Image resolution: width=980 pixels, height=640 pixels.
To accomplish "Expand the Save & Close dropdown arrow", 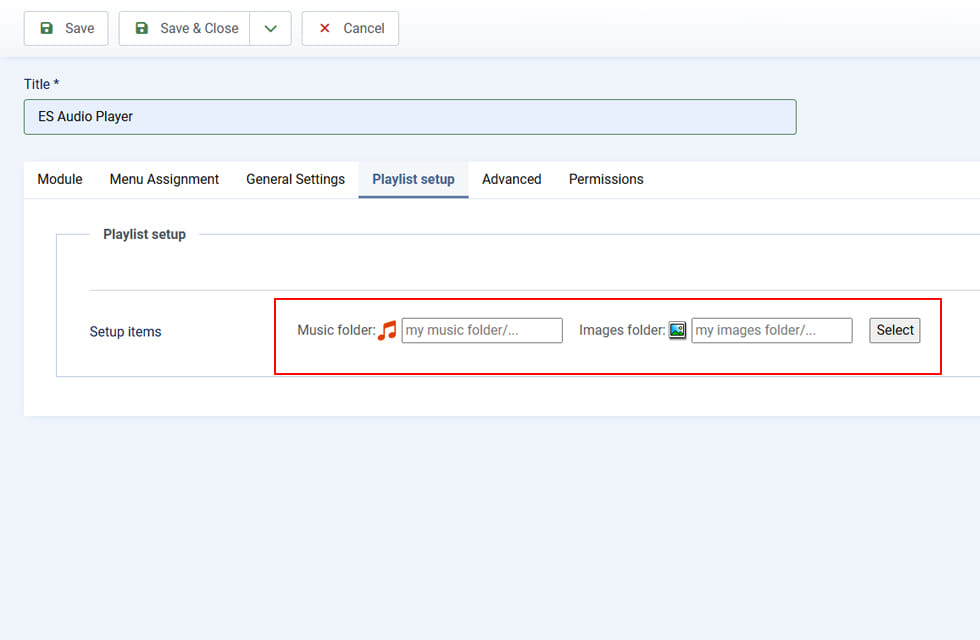I will 270,29.
